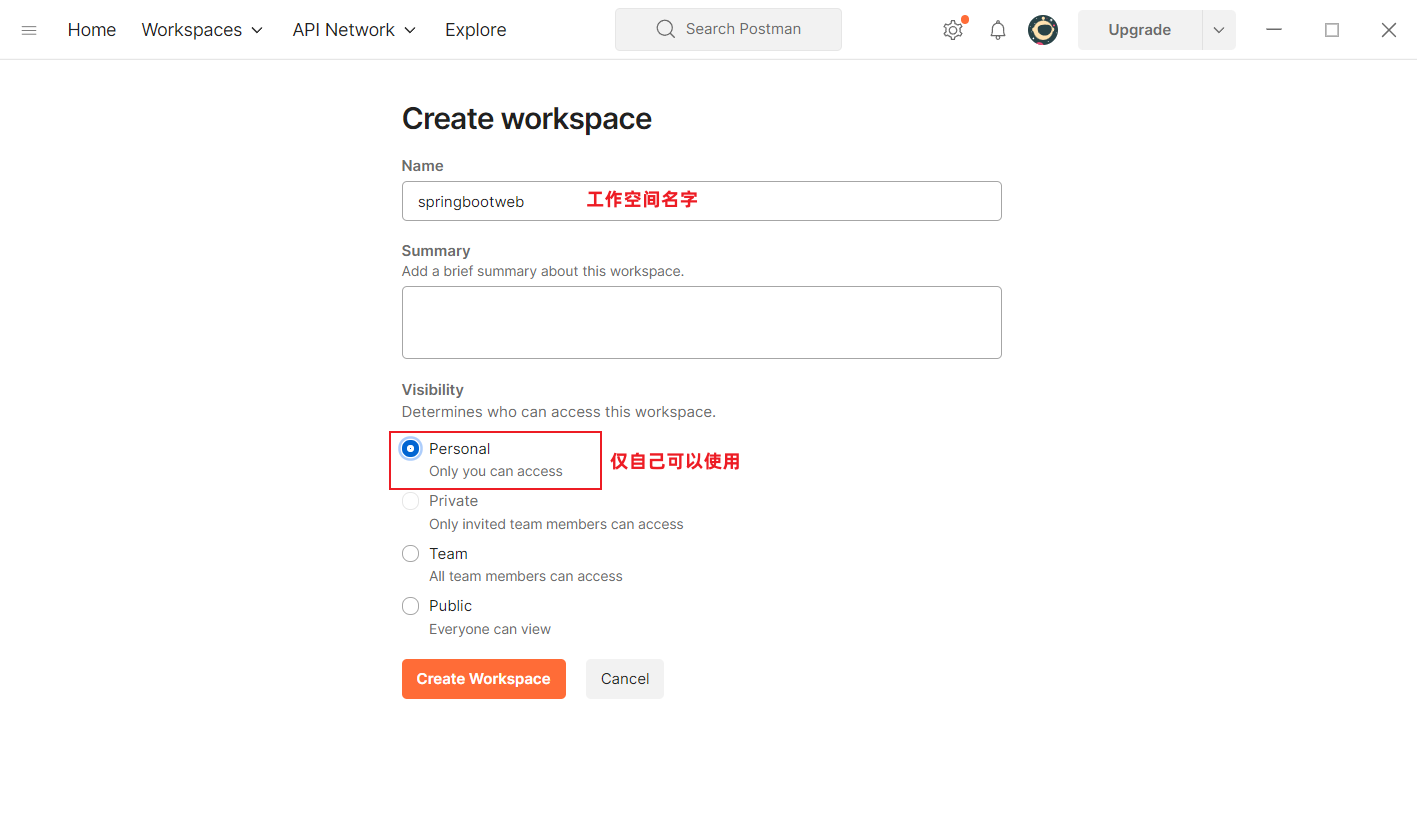Minimize the Postman window

click(x=1274, y=30)
